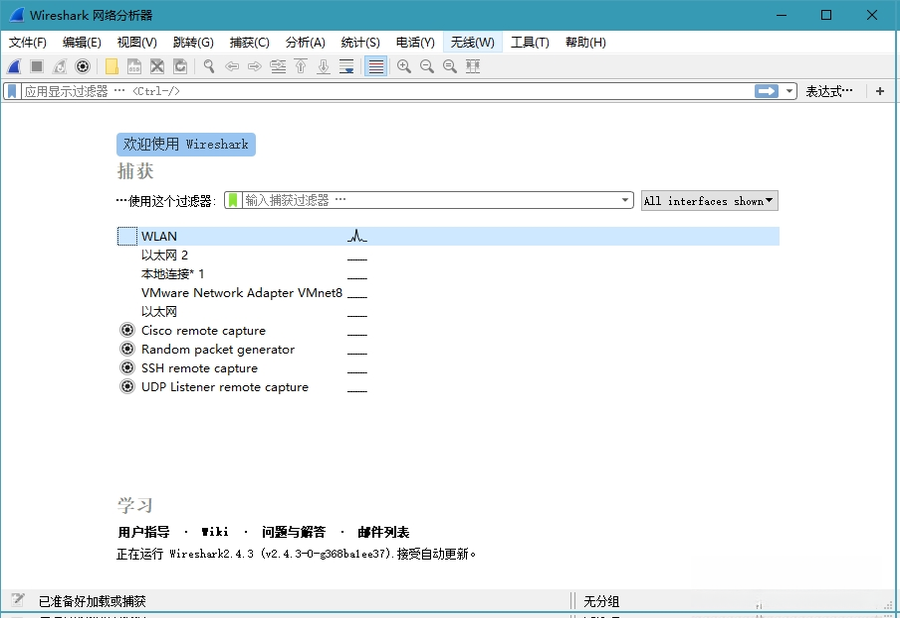Screen dimensions: 900x618
Task: Open a capture file with the folder icon
Action: point(112,67)
